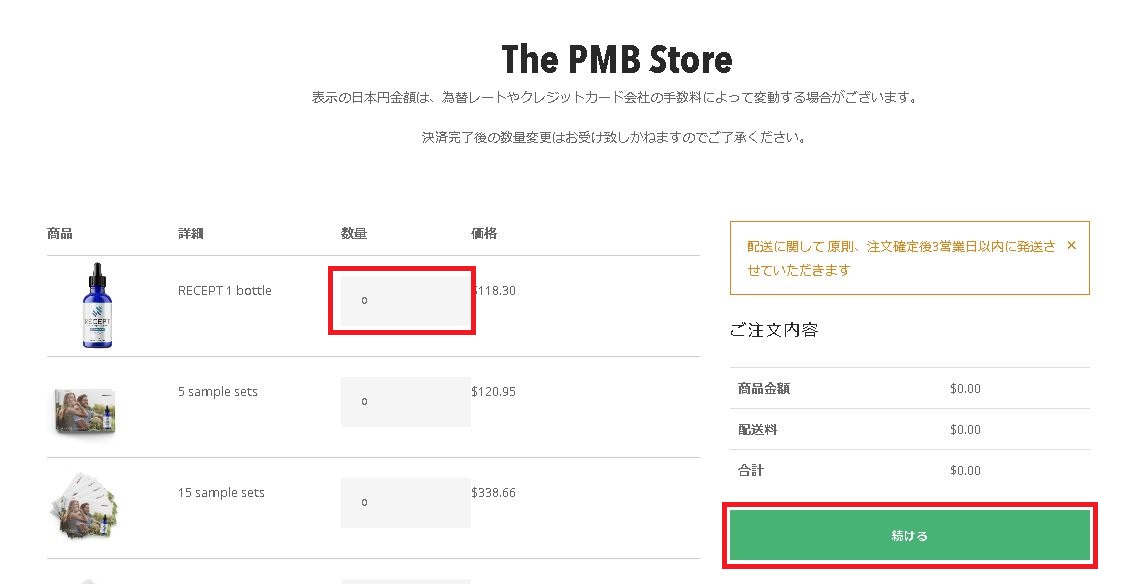
Task: Click the 価格 column header
Action: [x=483, y=234]
